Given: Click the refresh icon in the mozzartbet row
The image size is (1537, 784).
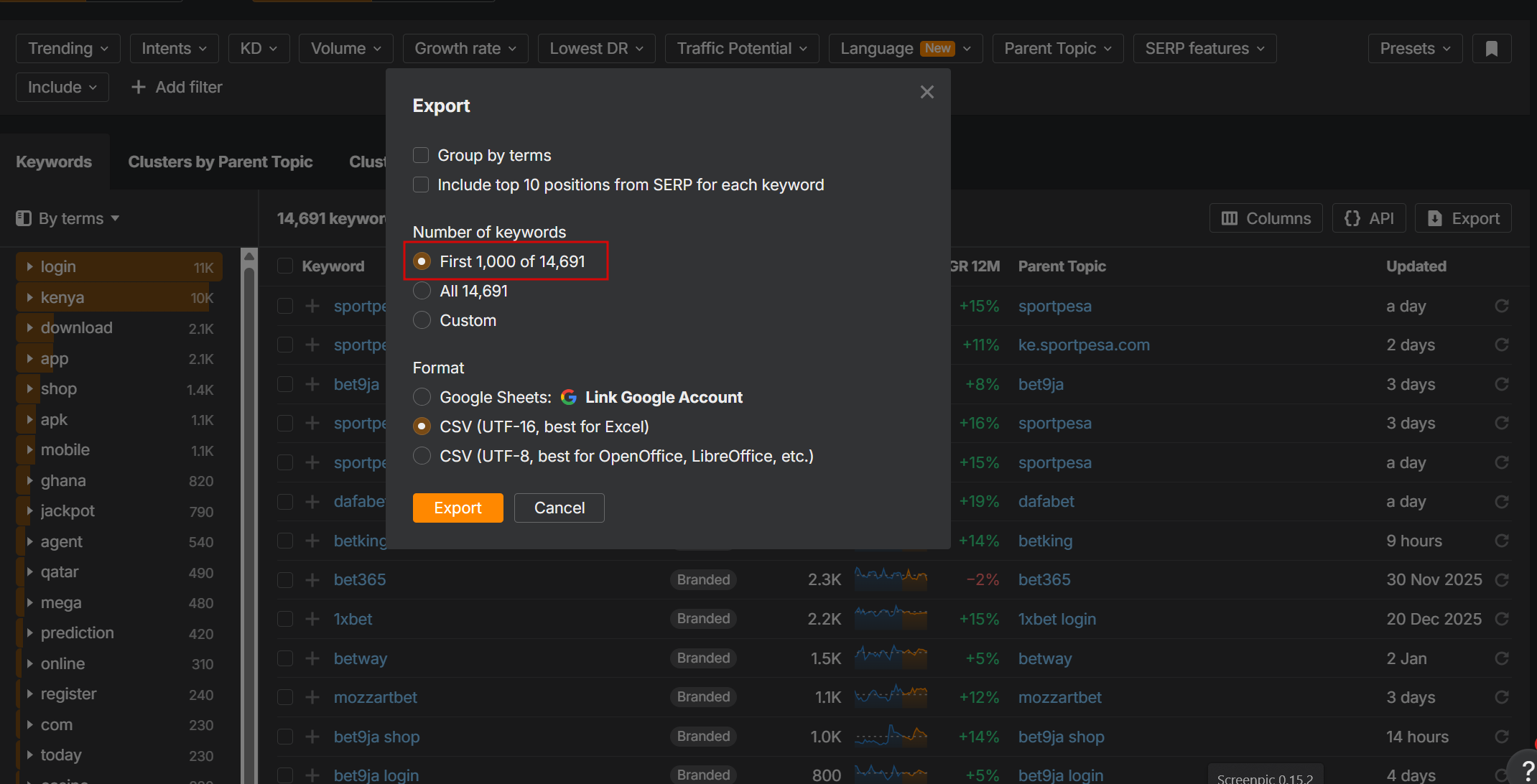Looking at the screenshot, I should point(1501,697).
